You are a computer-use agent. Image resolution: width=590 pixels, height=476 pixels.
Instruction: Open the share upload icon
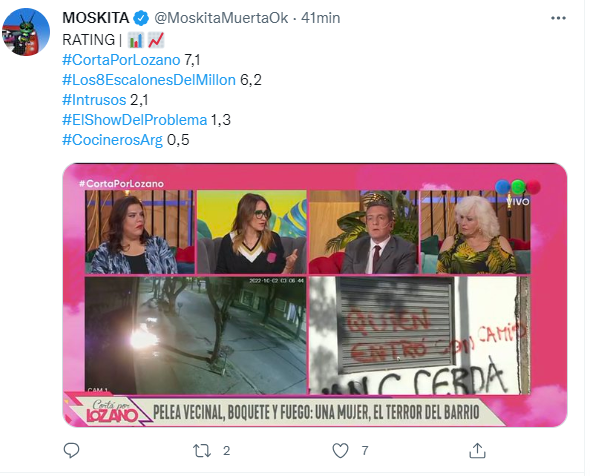click(x=477, y=450)
